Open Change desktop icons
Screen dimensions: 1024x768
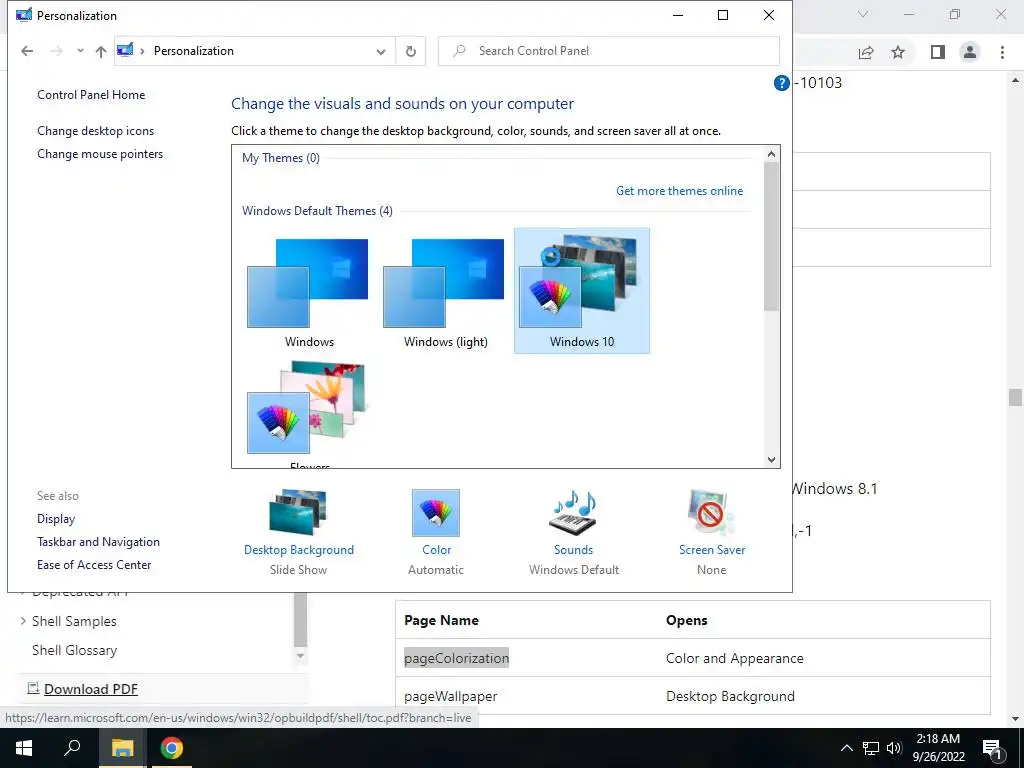(95, 131)
